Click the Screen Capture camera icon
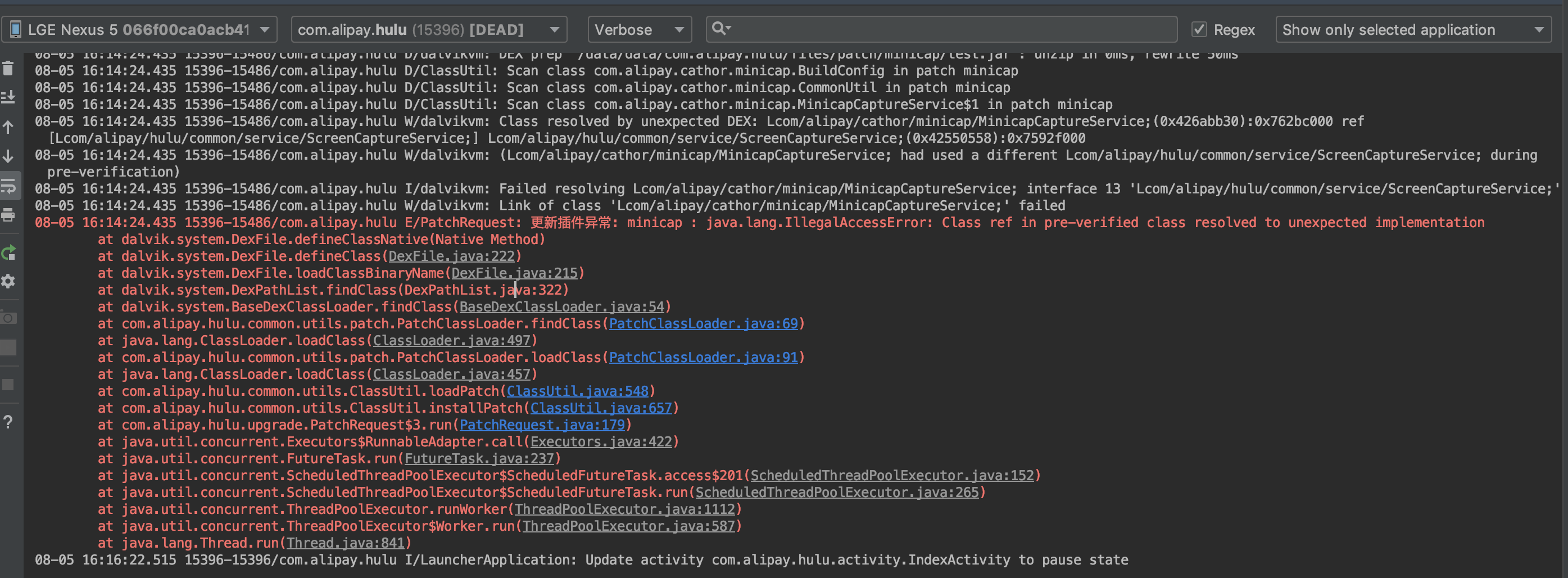Screen dimensions: 1568x578 pyautogui.click(x=8, y=318)
